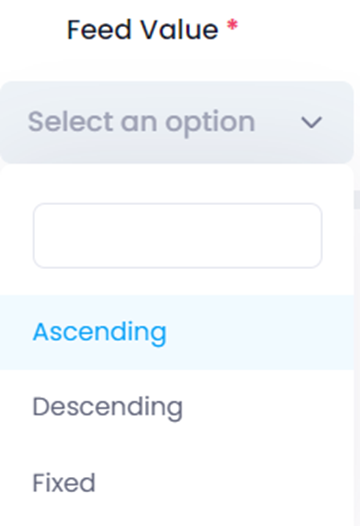Click the Descending list entry
This screenshot has width=360, height=526.
[177, 407]
